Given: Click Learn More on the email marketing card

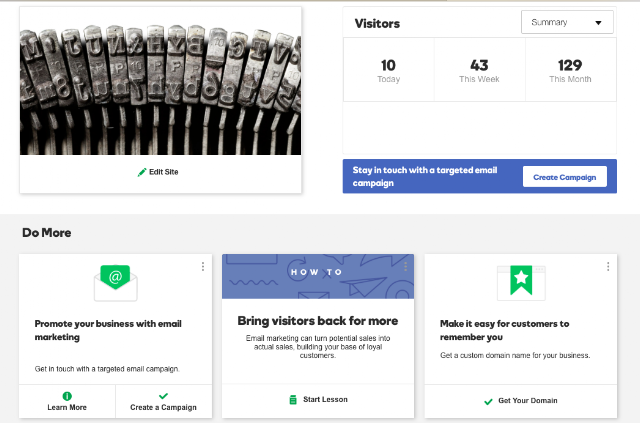Looking at the screenshot, I should tap(67, 401).
